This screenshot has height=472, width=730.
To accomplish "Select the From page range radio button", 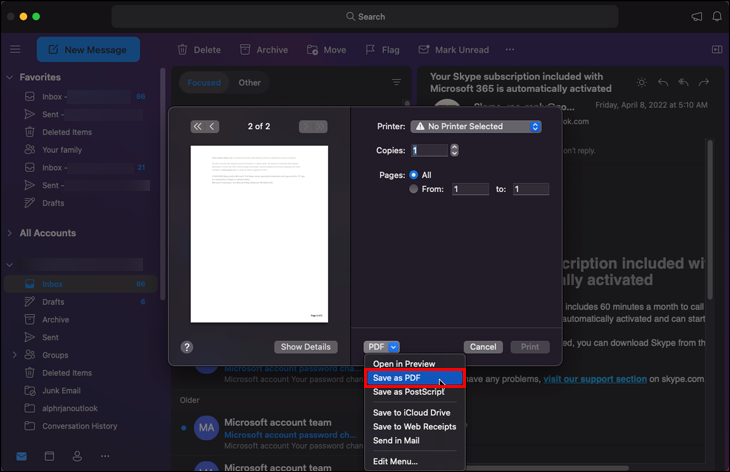I will click(x=414, y=189).
